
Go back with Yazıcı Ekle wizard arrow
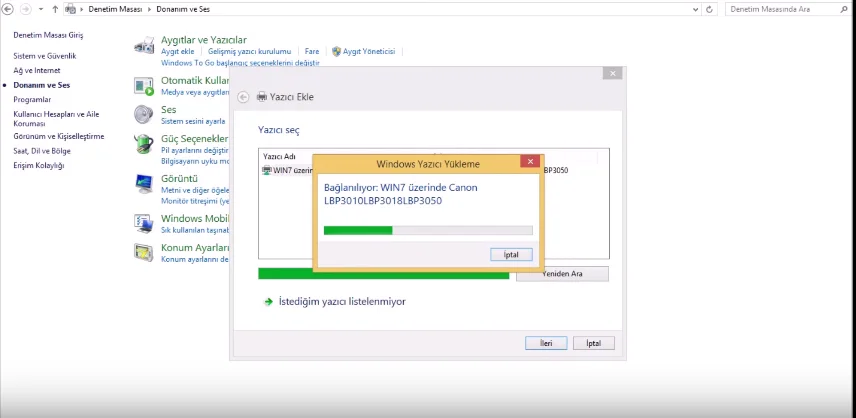coord(243,97)
